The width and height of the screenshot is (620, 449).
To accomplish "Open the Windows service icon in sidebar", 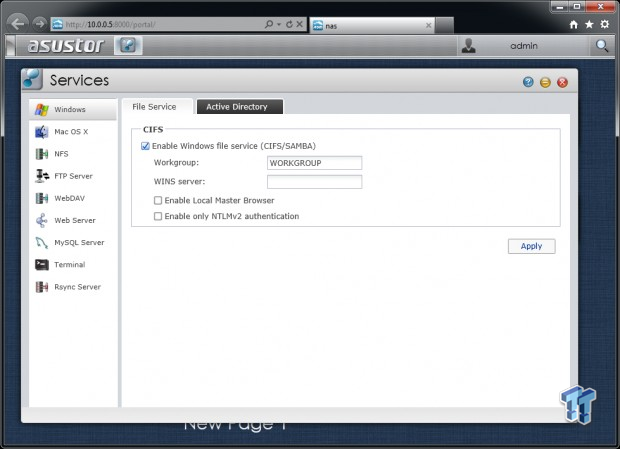I will coord(42,109).
